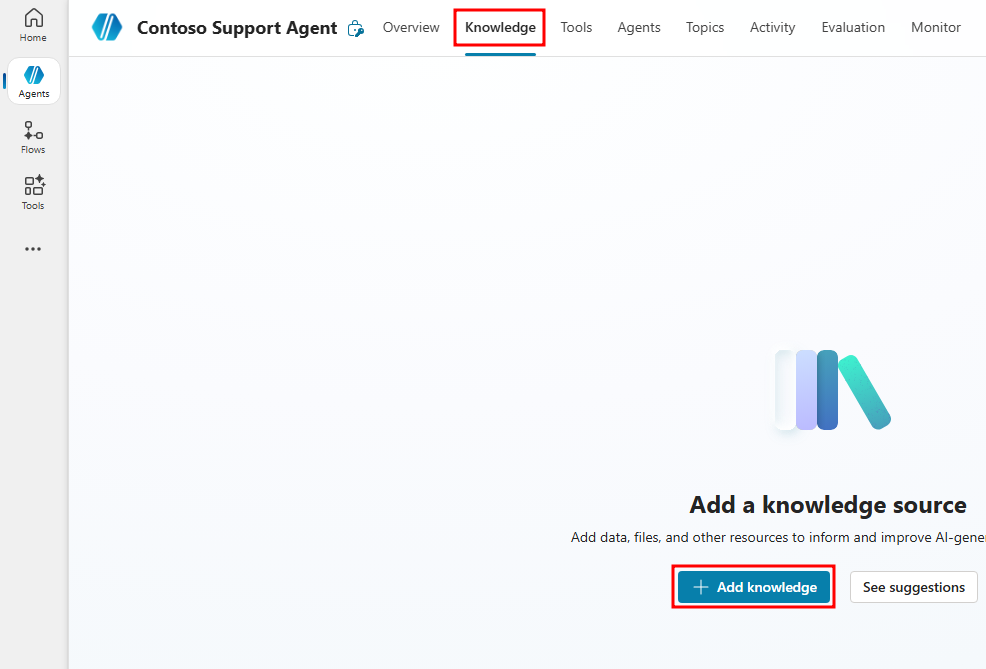
Task: Click the agent settings icon beside title
Action: point(356,28)
